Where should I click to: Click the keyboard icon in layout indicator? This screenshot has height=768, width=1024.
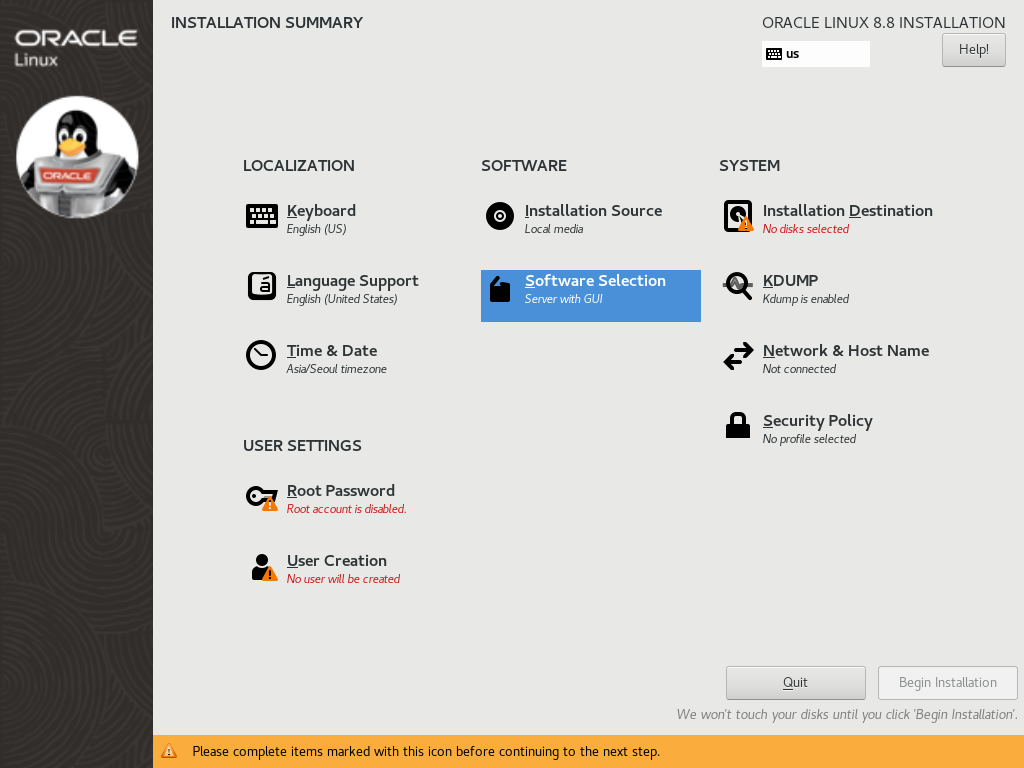(x=774, y=54)
